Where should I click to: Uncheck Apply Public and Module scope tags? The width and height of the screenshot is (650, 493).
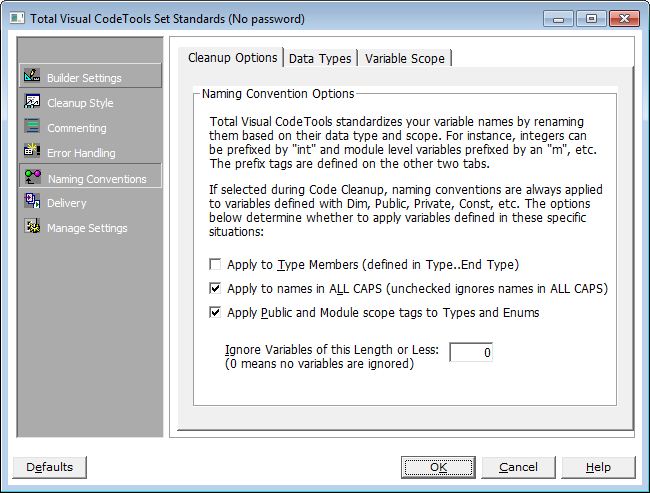215,312
